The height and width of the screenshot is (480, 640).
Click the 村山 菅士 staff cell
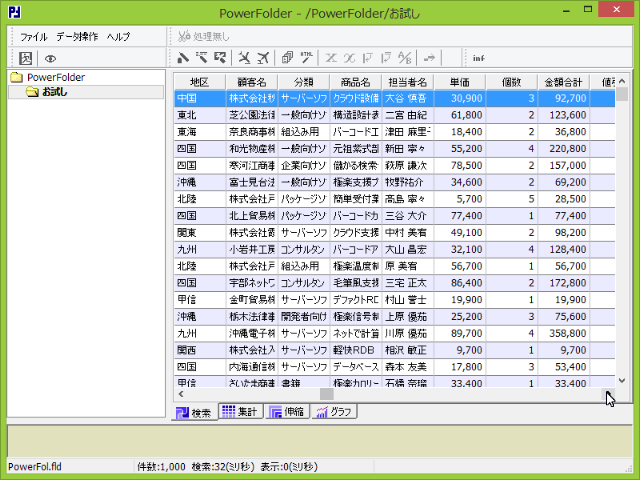coord(408,300)
